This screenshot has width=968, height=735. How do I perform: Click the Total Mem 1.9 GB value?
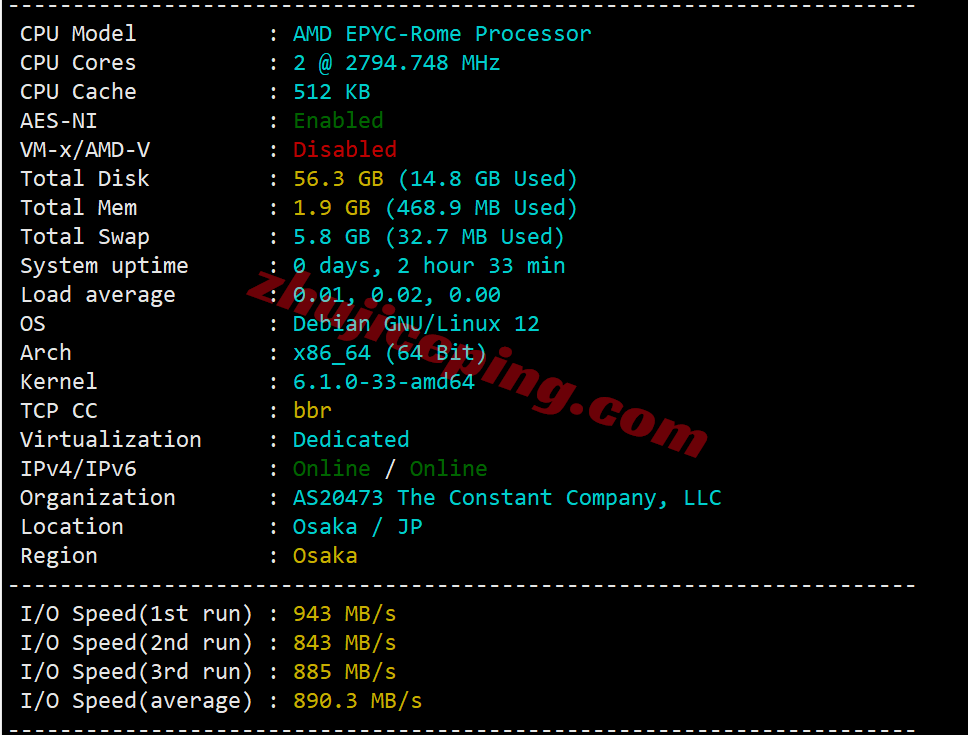(332, 208)
